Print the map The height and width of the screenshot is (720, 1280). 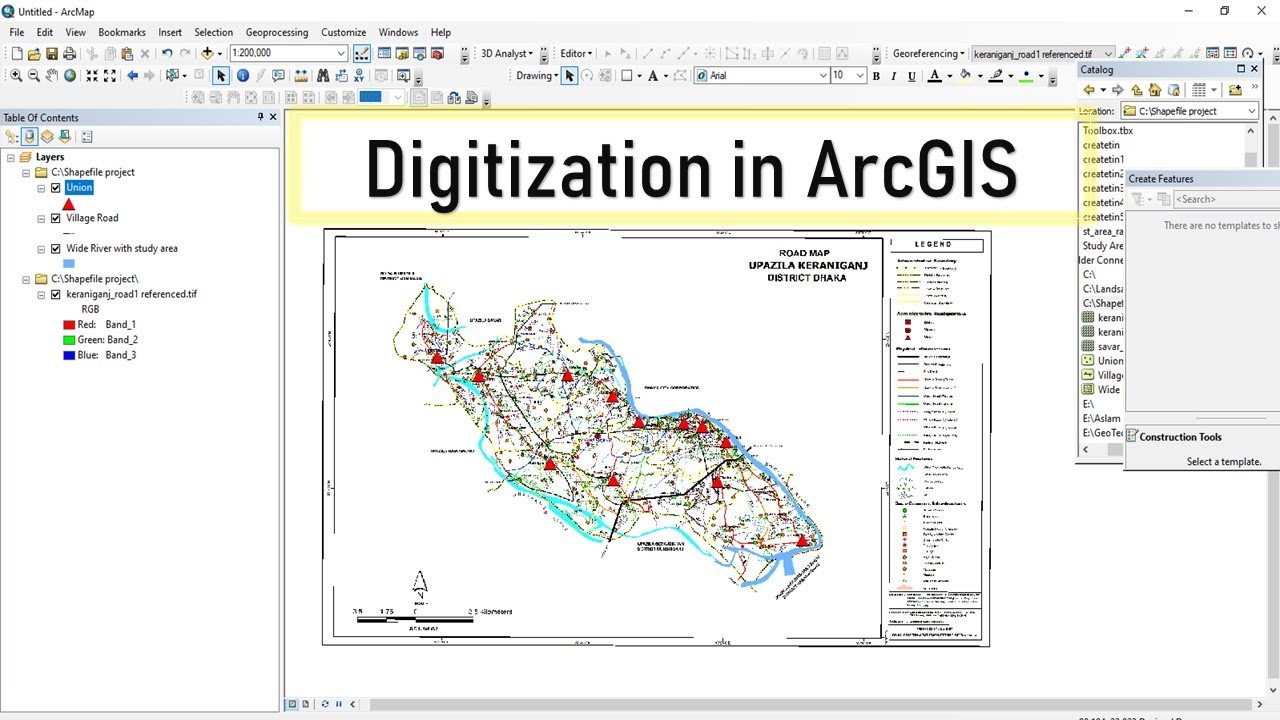coord(70,54)
